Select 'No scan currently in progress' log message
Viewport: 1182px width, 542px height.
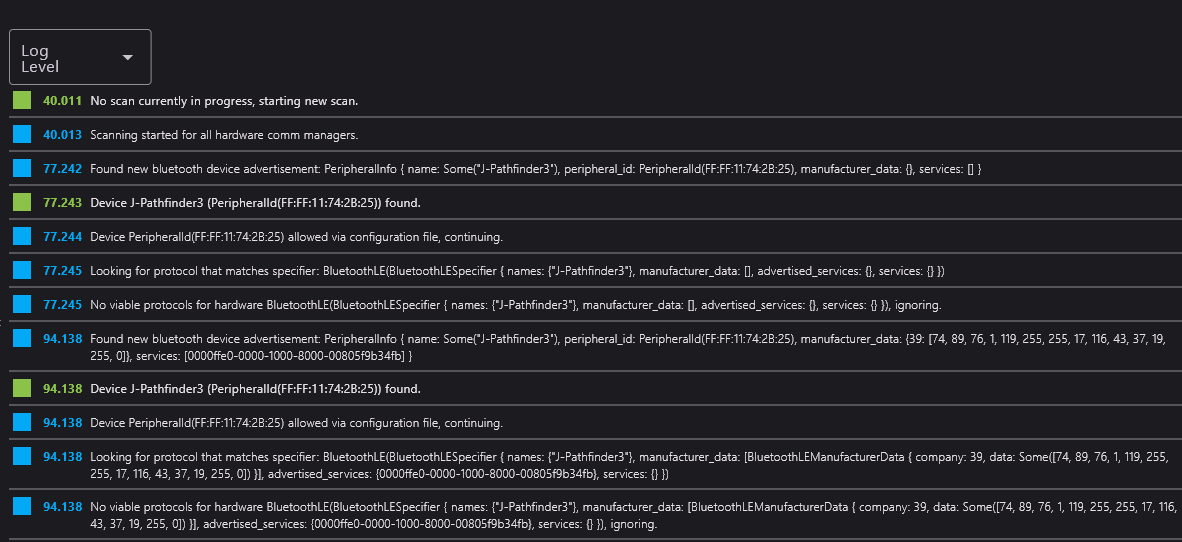224,101
